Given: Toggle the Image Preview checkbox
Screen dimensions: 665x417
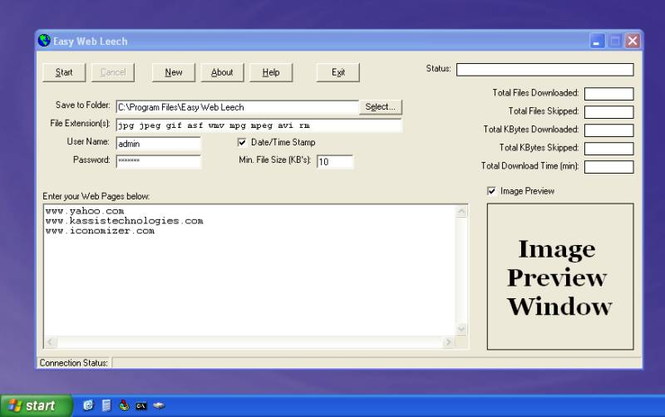Looking at the screenshot, I should click(x=492, y=191).
